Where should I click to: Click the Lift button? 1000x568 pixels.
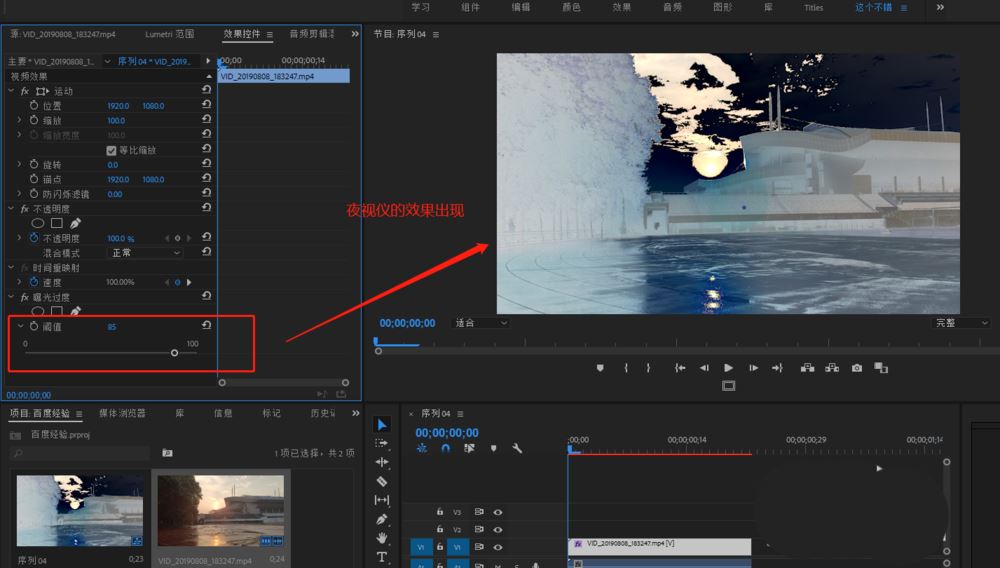click(x=807, y=368)
